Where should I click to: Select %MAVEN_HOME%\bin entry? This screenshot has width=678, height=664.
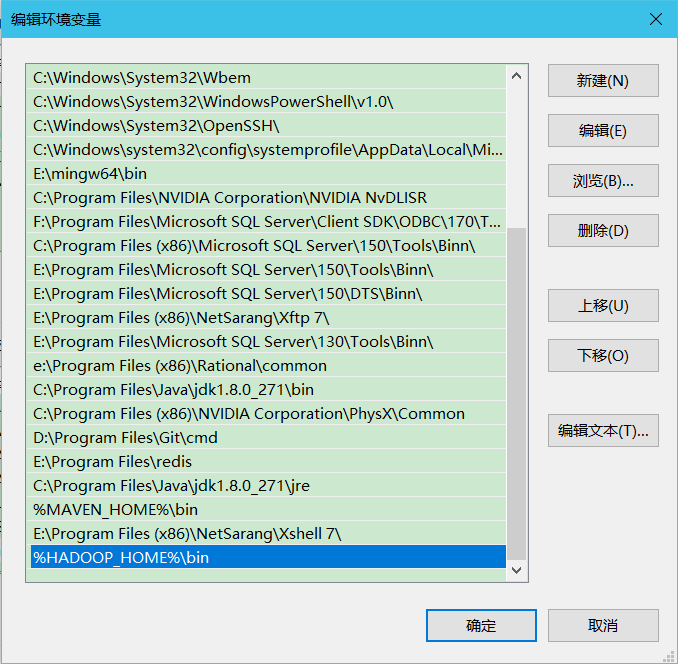266,510
